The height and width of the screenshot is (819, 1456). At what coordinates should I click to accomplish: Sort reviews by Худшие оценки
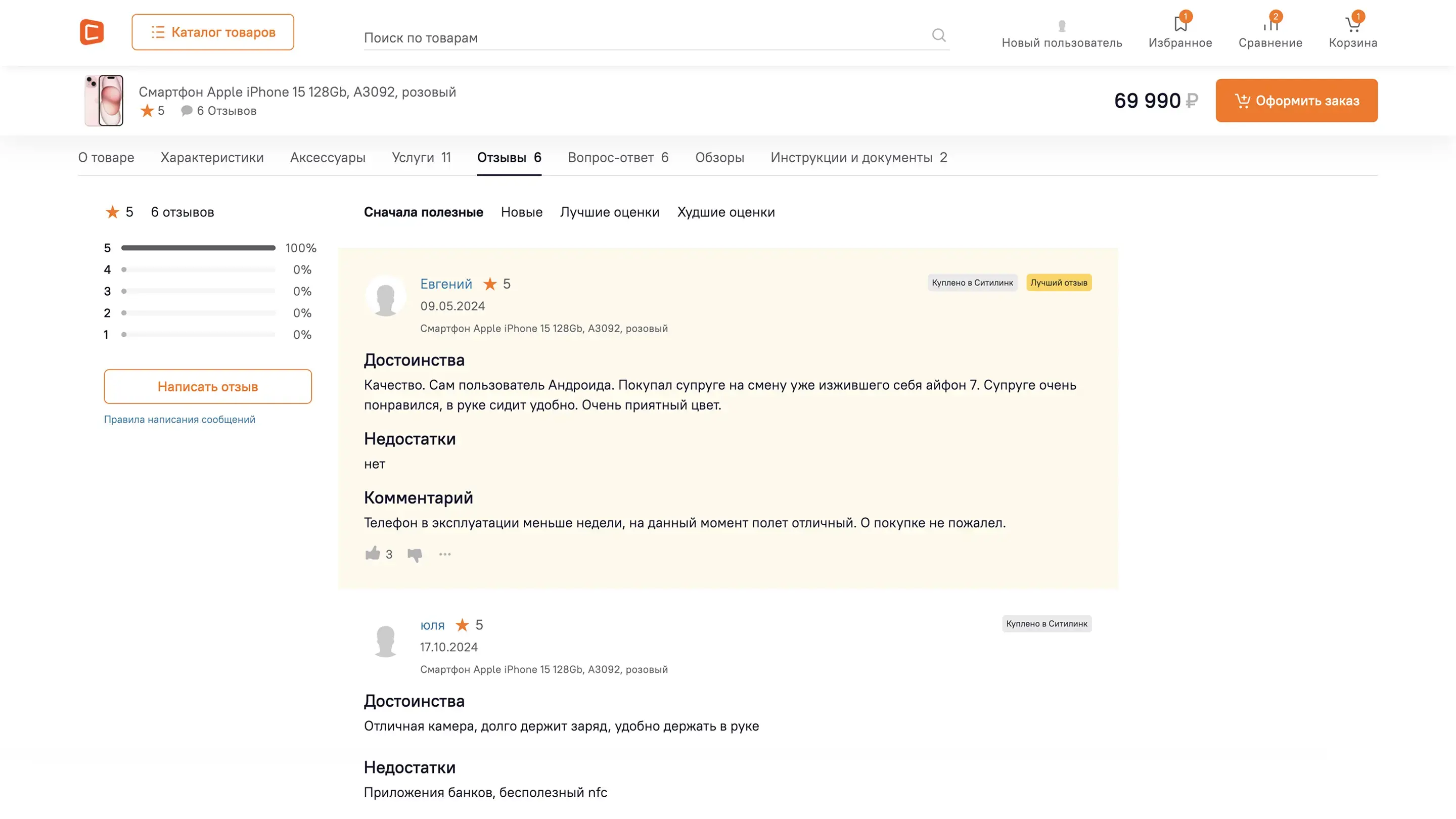coord(726,212)
